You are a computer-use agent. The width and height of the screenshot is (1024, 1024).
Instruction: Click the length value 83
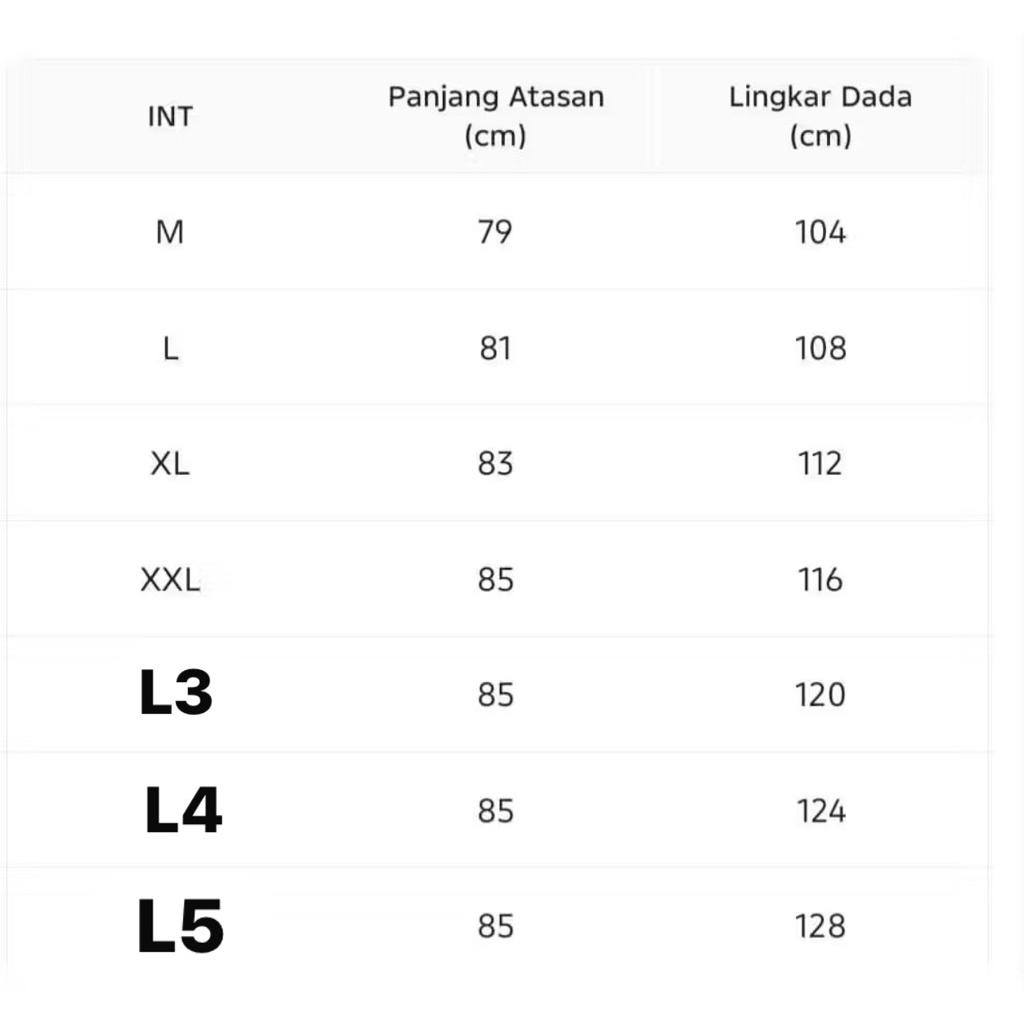point(495,464)
